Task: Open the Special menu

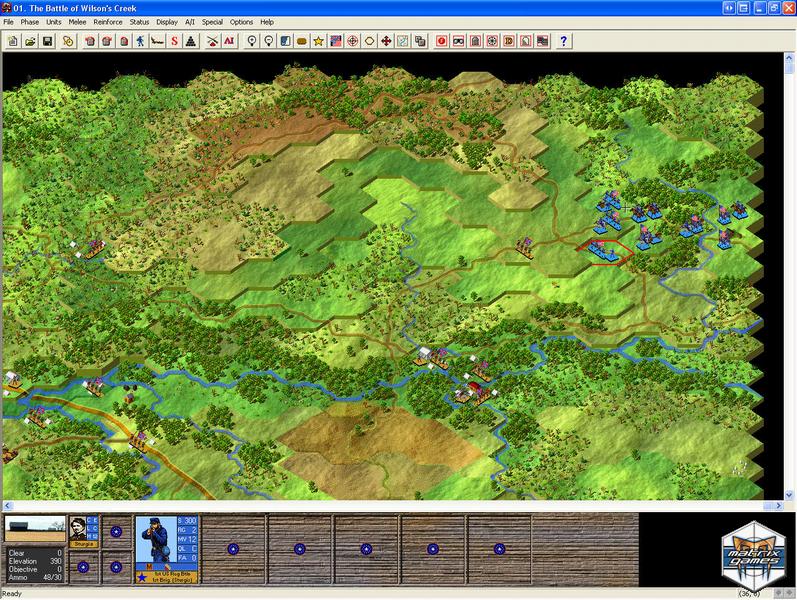Action: click(x=212, y=21)
